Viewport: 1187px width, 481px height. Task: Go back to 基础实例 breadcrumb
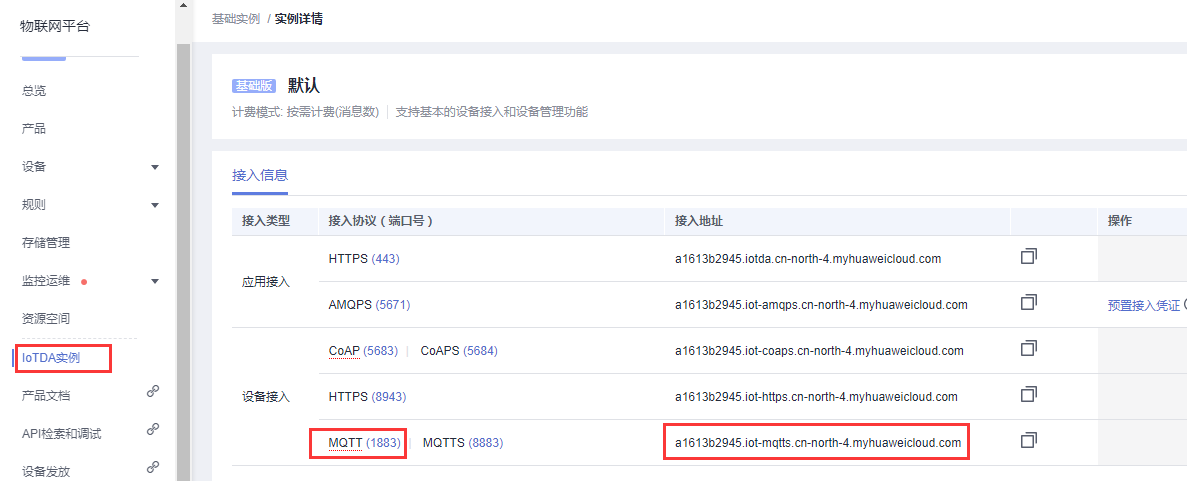pos(236,19)
